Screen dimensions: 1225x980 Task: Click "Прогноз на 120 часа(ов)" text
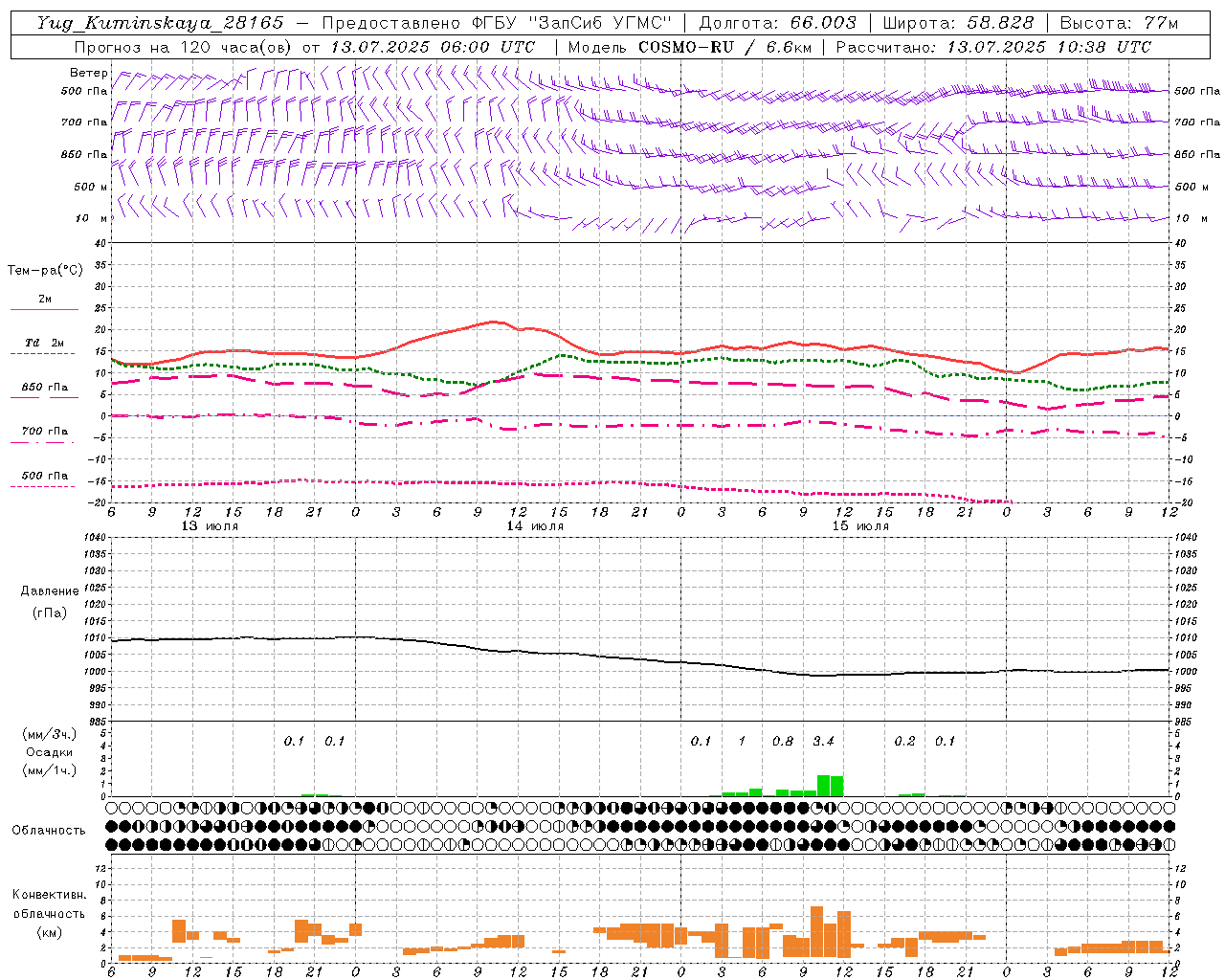[x=184, y=47]
